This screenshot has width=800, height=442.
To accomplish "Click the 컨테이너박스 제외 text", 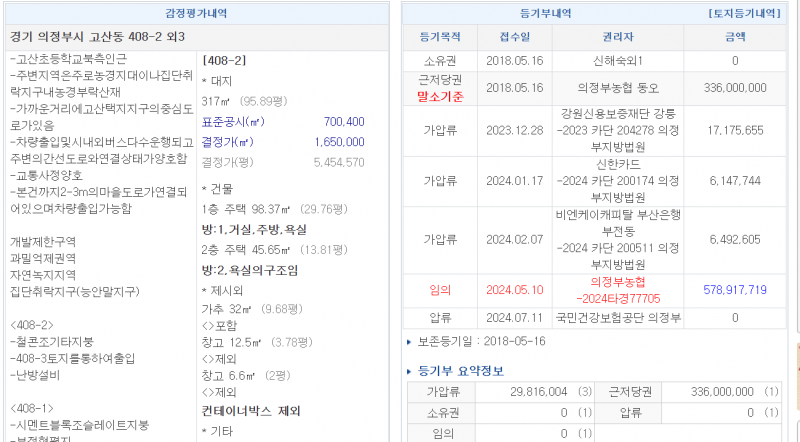I will tap(251, 411).
